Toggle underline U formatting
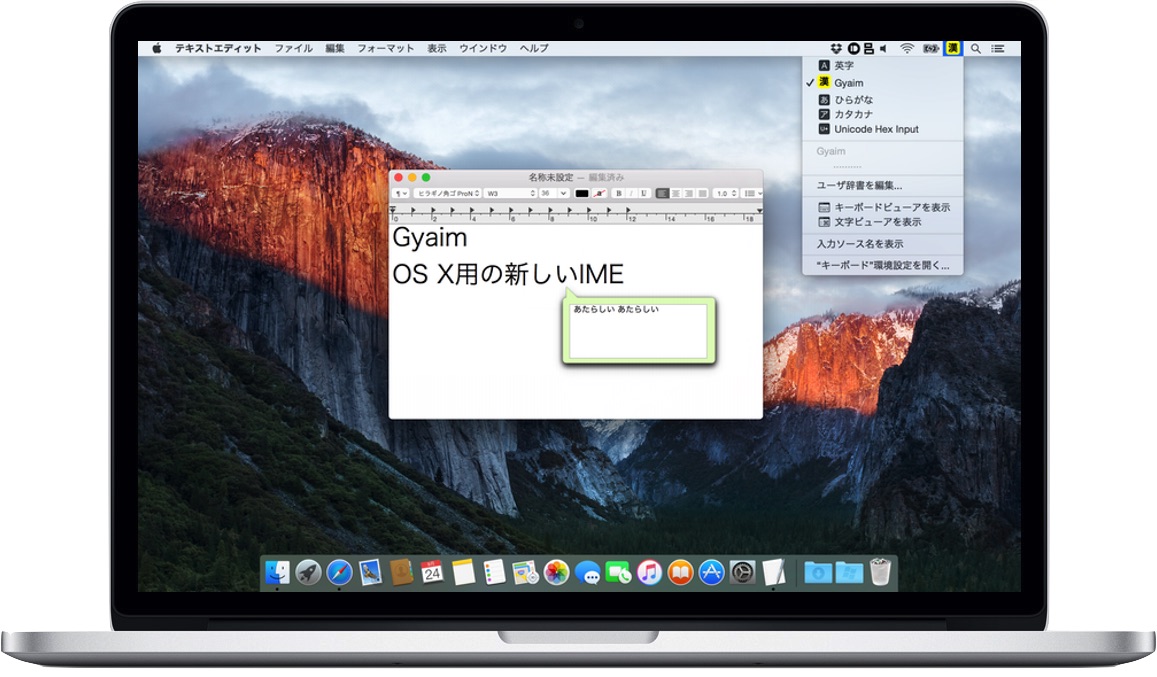Image resolution: width=1157 pixels, height=677 pixels. click(x=643, y=193)
